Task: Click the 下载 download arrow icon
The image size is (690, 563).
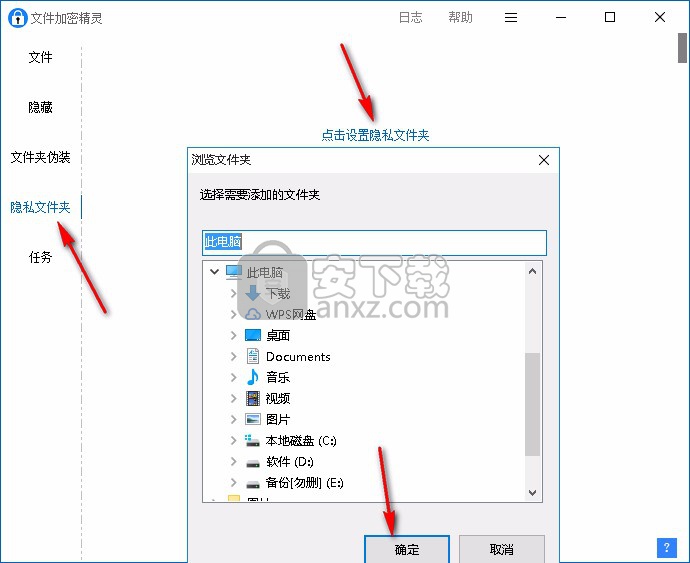Action: click(253, 293)
